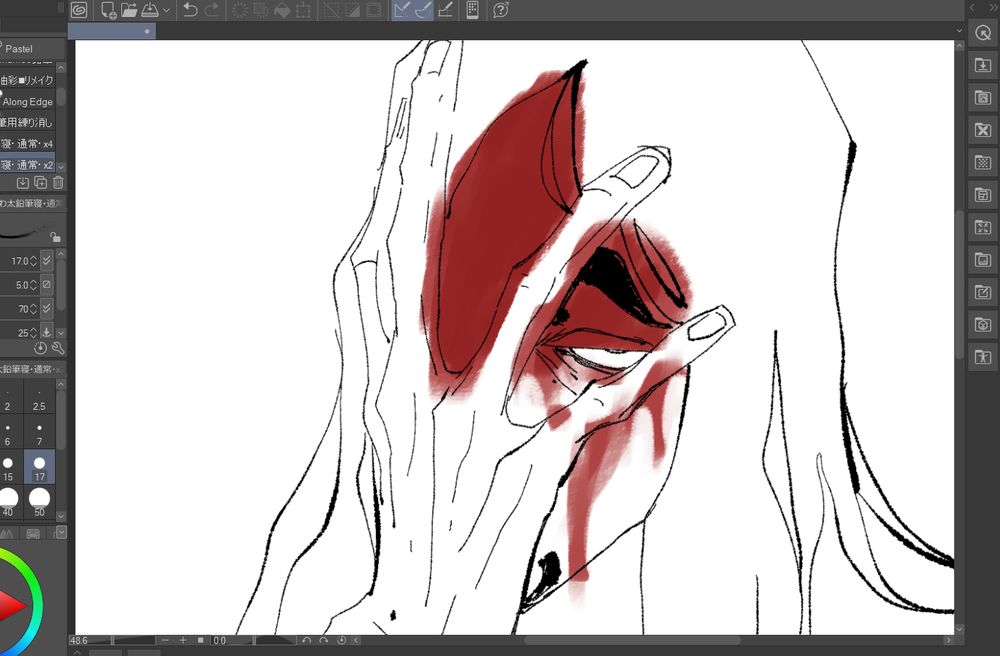Expand the canvas tab list chevron
The width and height of the screenshot is (1000, 656).
tap(959, 31)
